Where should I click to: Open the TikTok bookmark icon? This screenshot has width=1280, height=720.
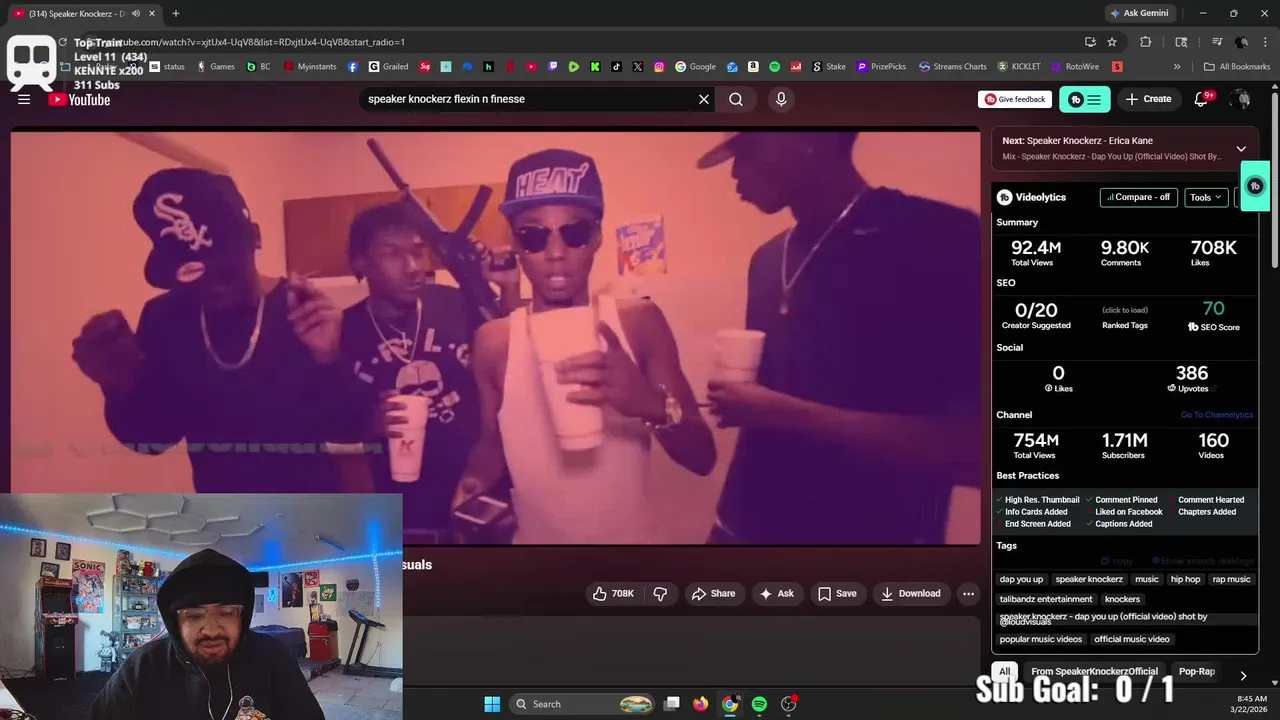(x=616, y=67)
